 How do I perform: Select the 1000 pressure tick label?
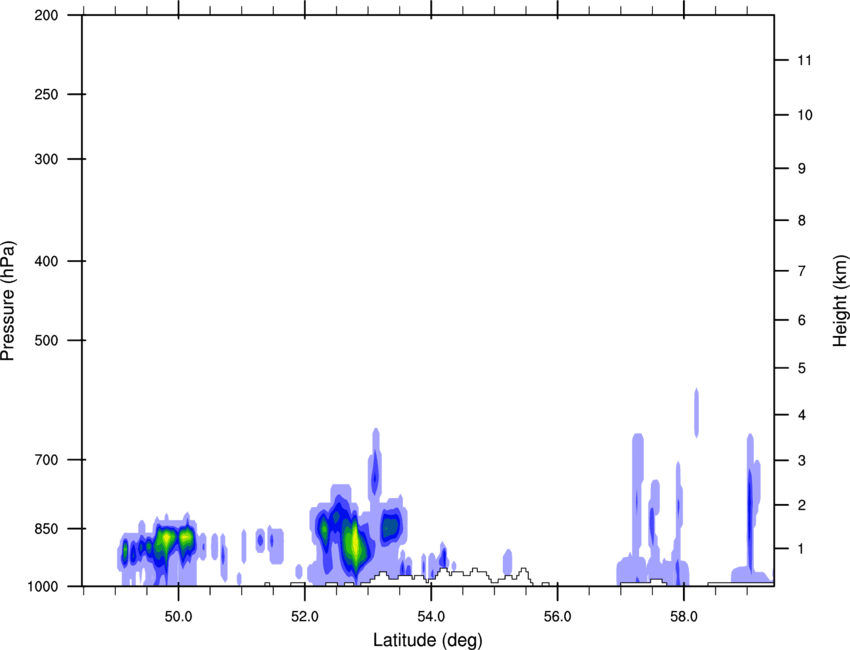pyautogui.click(x=42, y=586)
